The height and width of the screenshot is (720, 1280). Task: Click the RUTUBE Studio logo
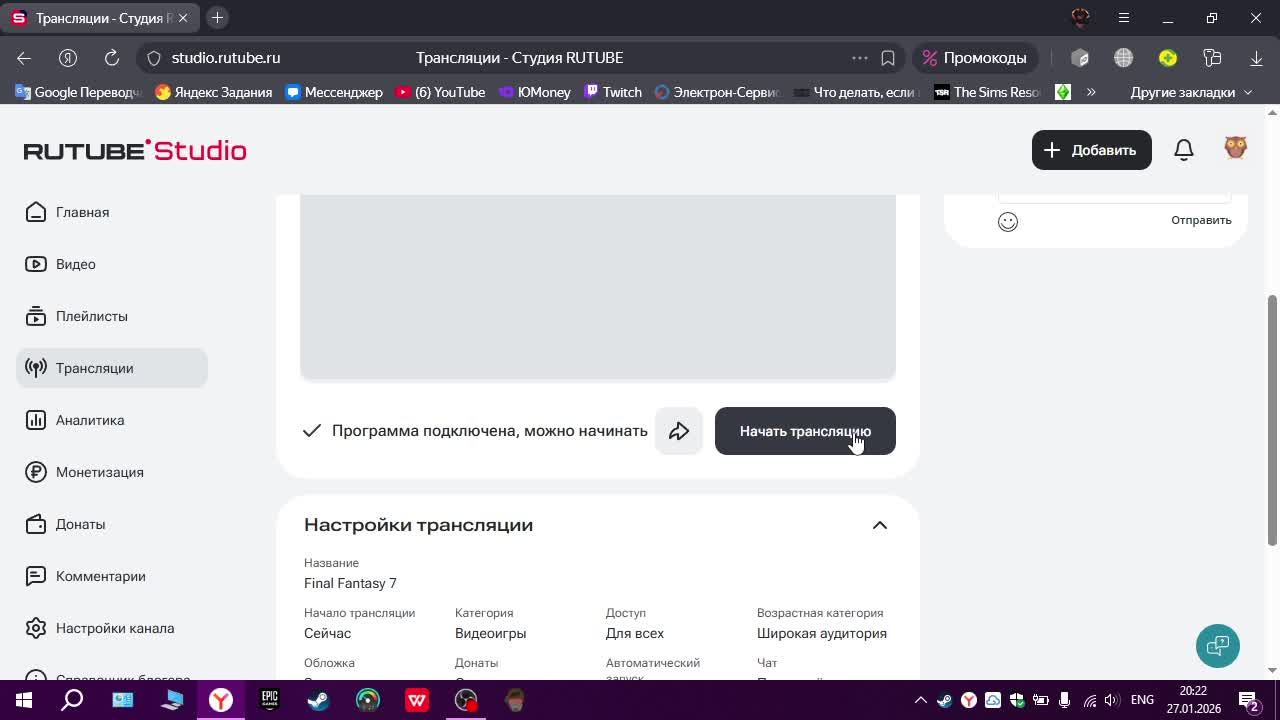135,150
